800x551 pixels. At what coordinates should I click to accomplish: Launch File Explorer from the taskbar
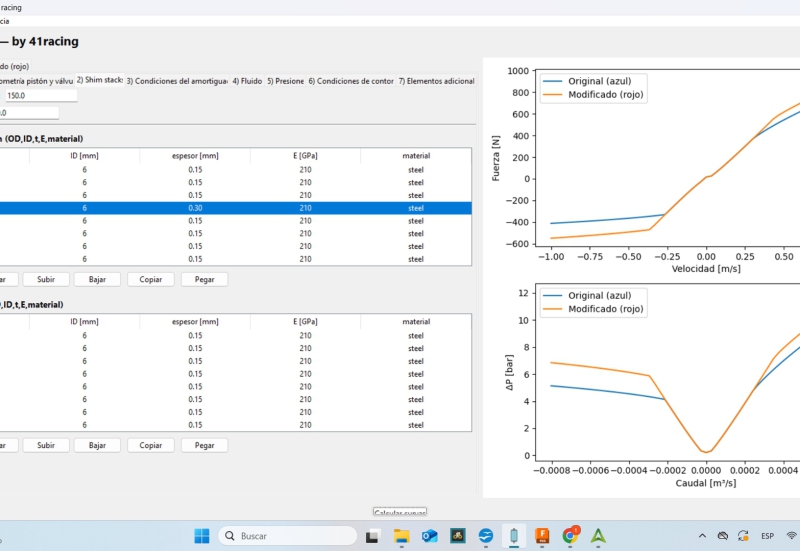click(x=401, y=535)
